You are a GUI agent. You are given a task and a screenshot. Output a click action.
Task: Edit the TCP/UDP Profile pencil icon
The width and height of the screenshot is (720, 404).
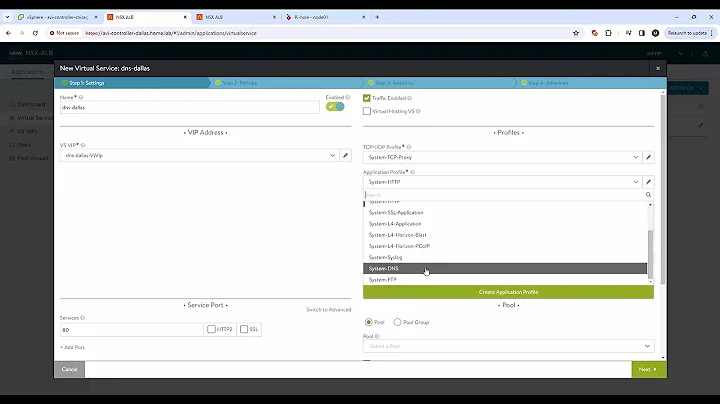tap(648, 157)
